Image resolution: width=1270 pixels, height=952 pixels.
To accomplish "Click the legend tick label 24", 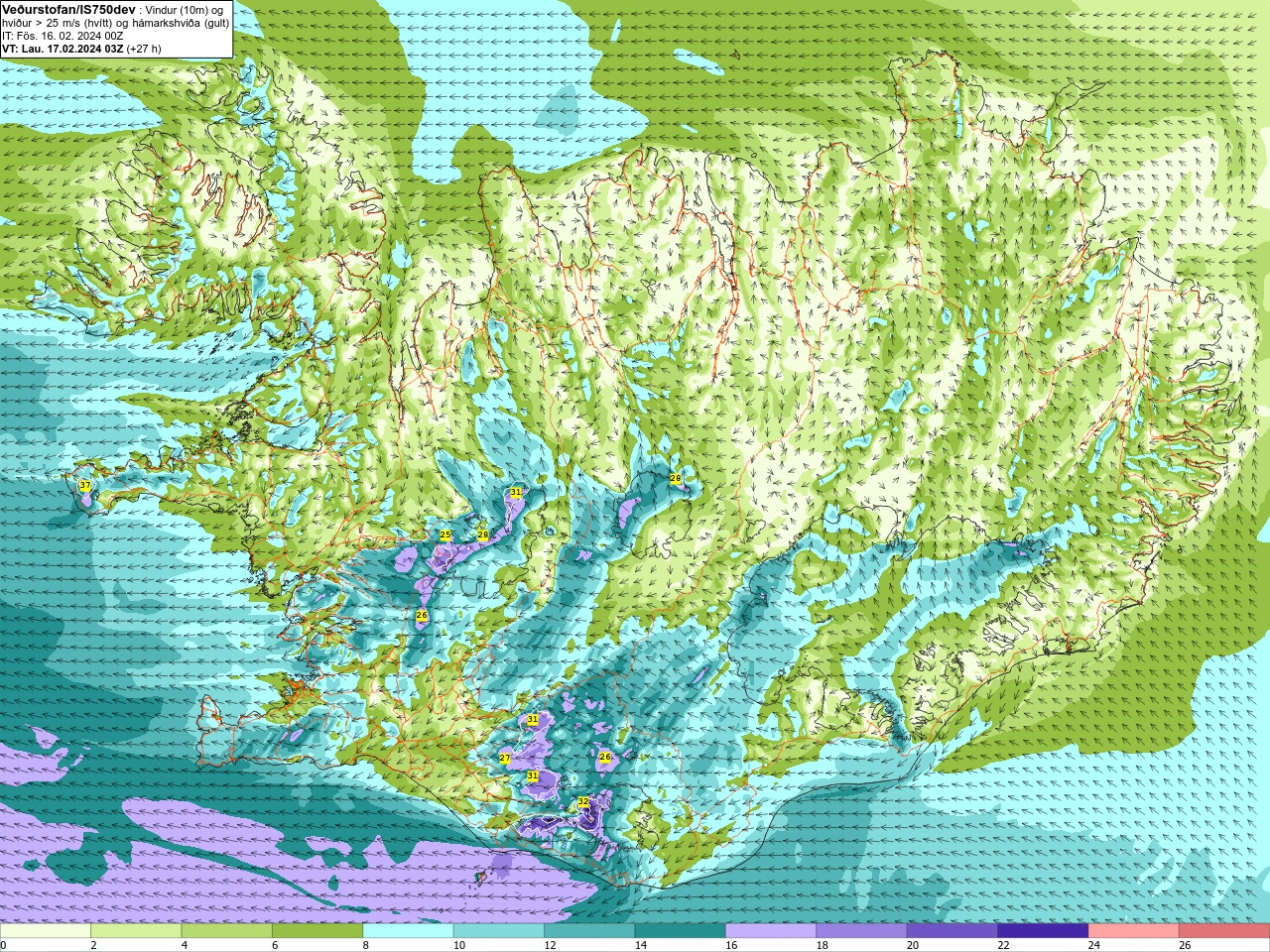I will 1093,945.
